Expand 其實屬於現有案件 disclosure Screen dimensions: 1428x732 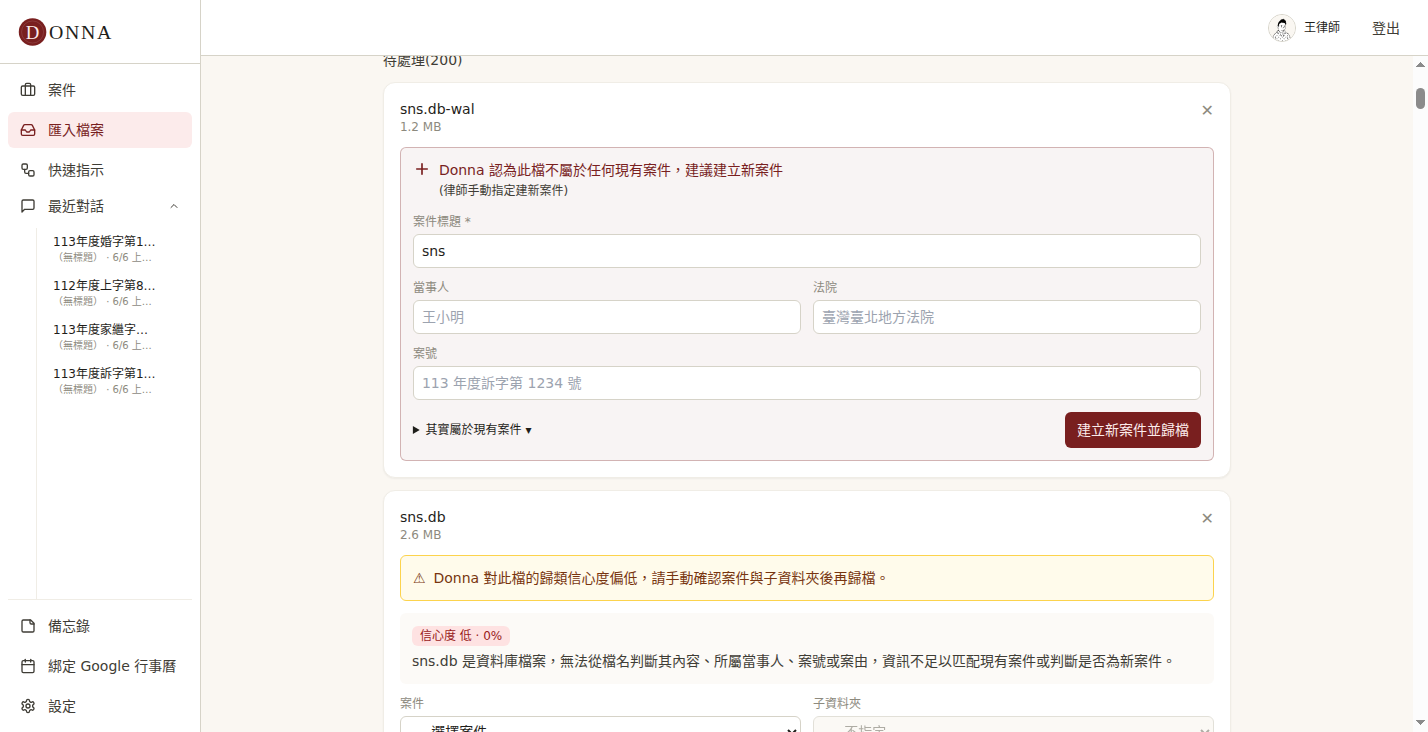tap(472, 430)
